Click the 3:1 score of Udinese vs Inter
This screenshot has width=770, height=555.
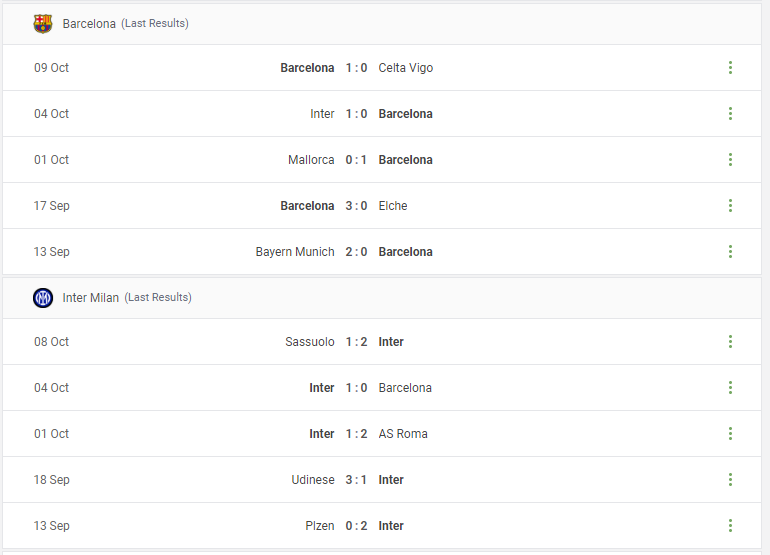[x=356, y=480]
